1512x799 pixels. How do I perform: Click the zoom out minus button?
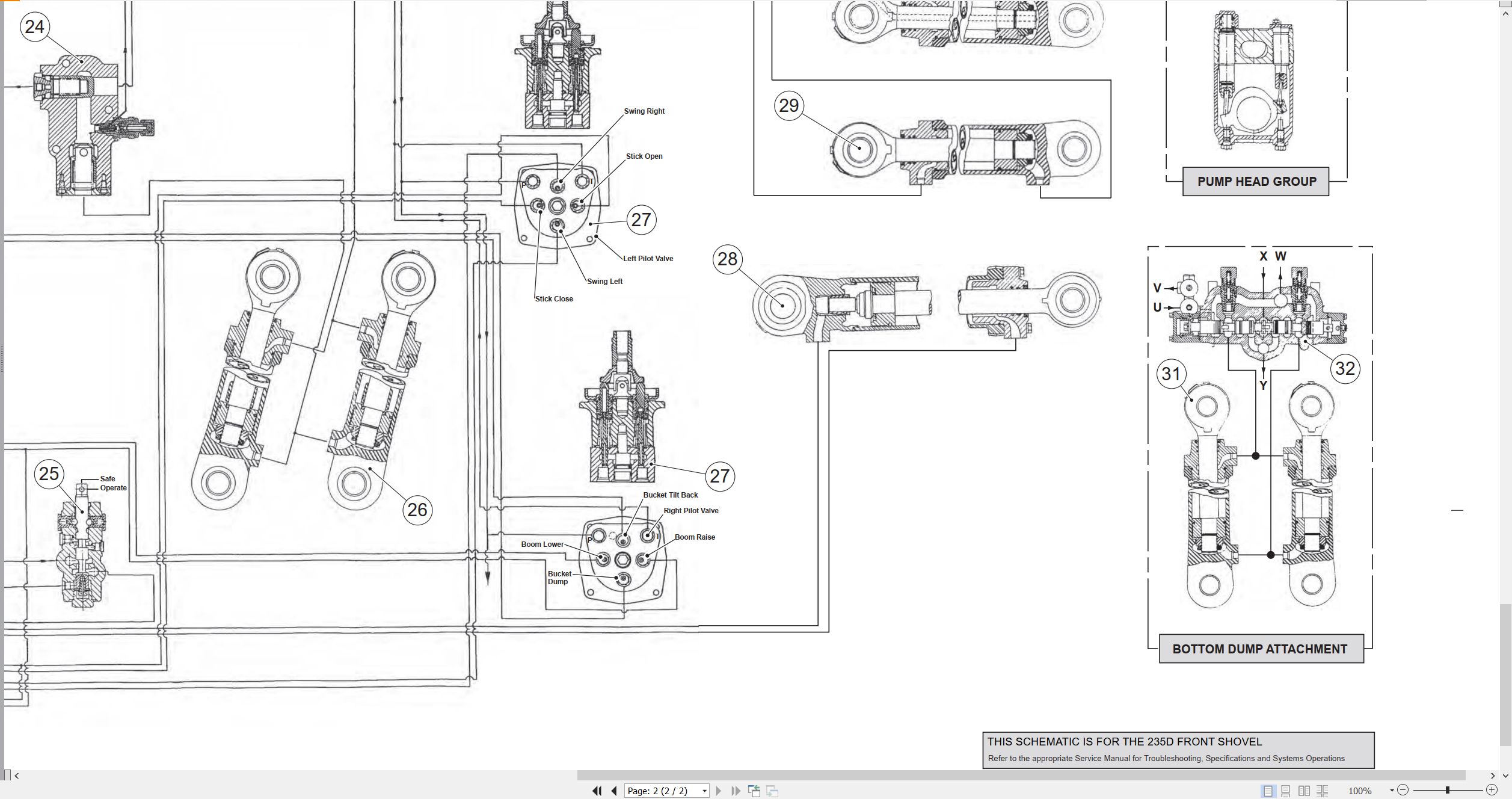pyautogui.click(x=1403, y=790)
